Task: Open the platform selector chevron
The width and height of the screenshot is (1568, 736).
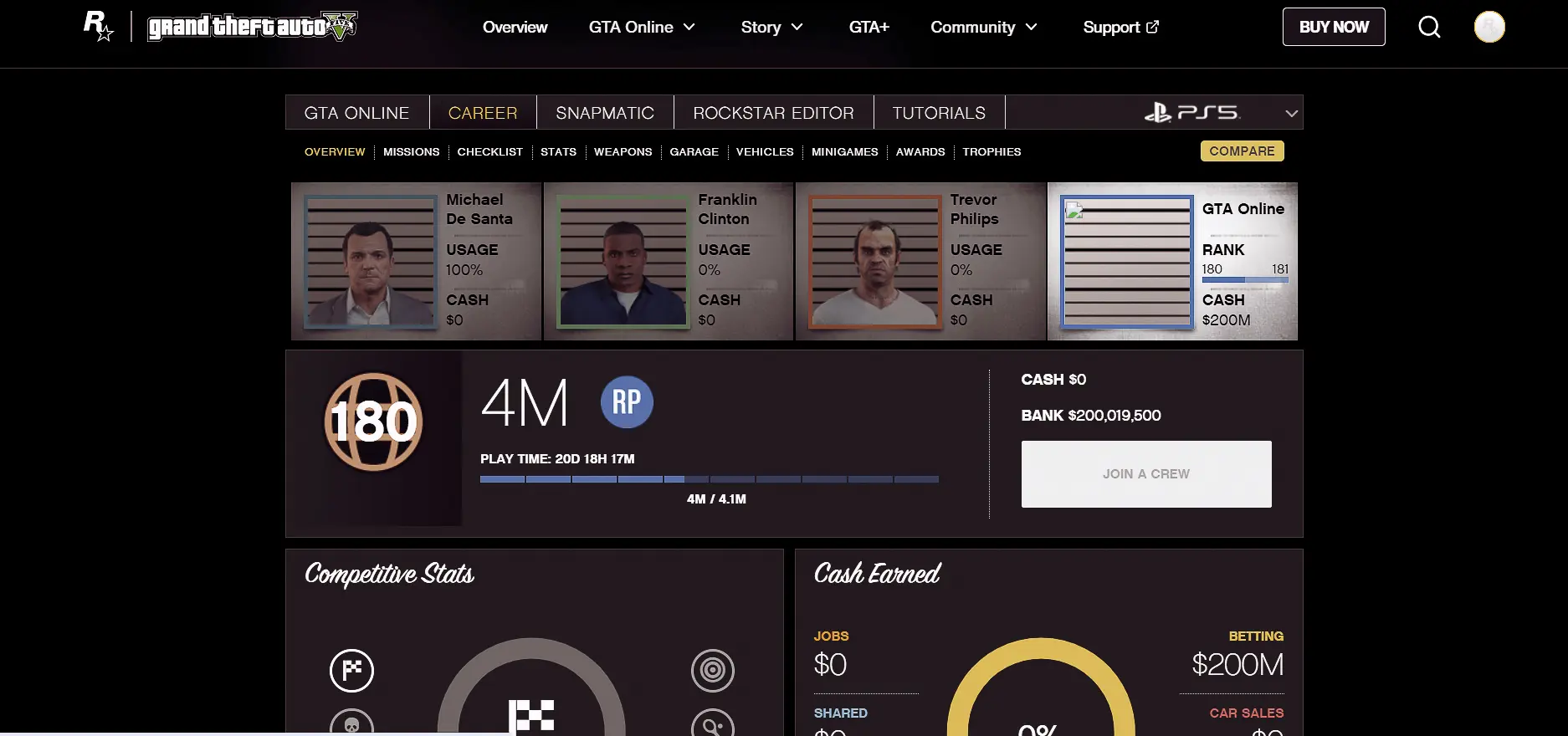Action: [x=1292, y=113]
